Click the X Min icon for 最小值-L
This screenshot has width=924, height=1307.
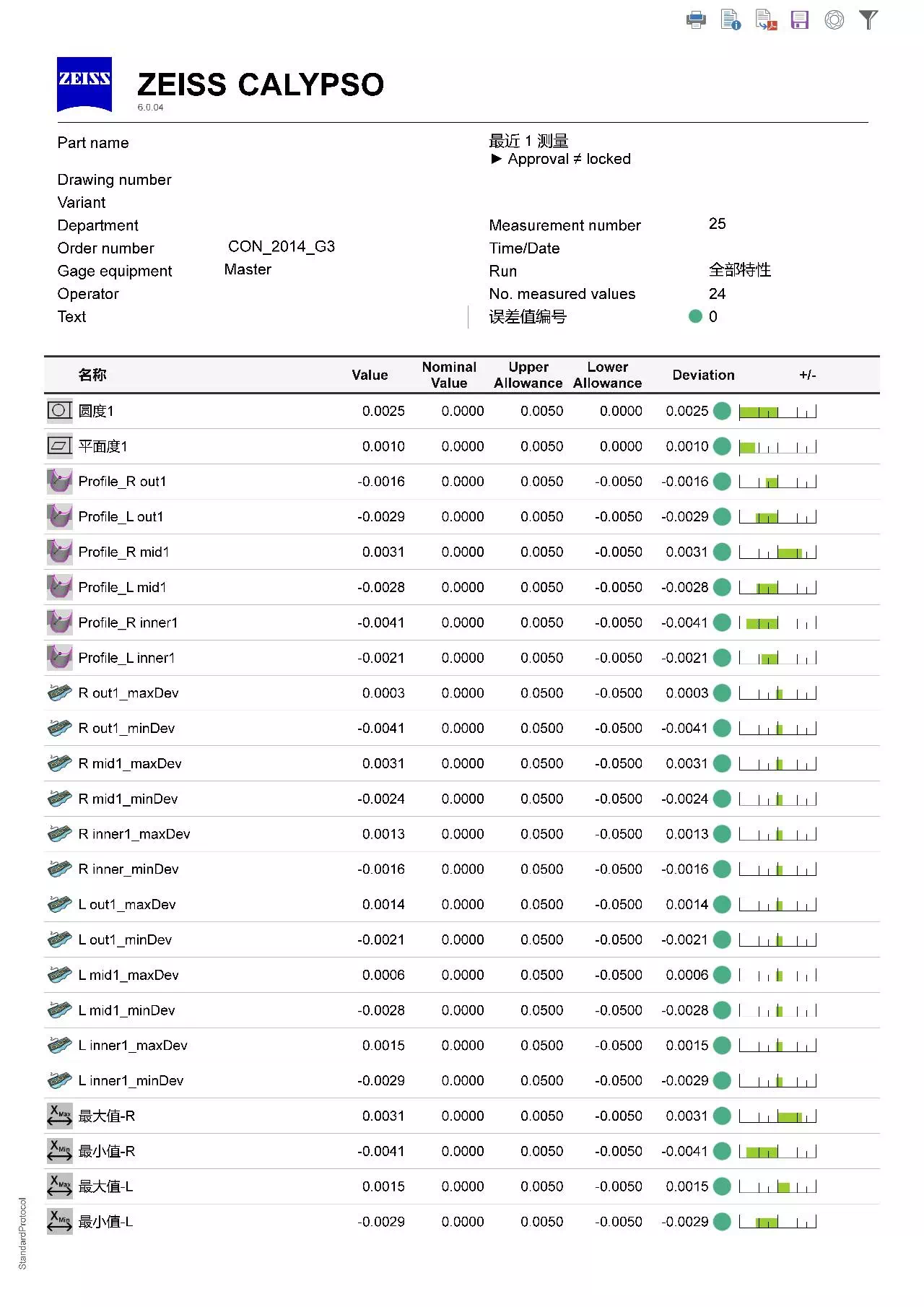(x=59, y=1221)
